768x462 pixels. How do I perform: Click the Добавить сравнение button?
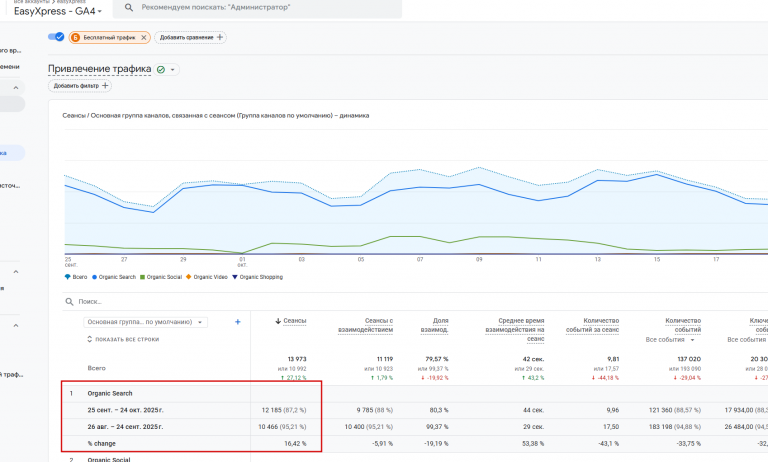[x=191, y=37]
